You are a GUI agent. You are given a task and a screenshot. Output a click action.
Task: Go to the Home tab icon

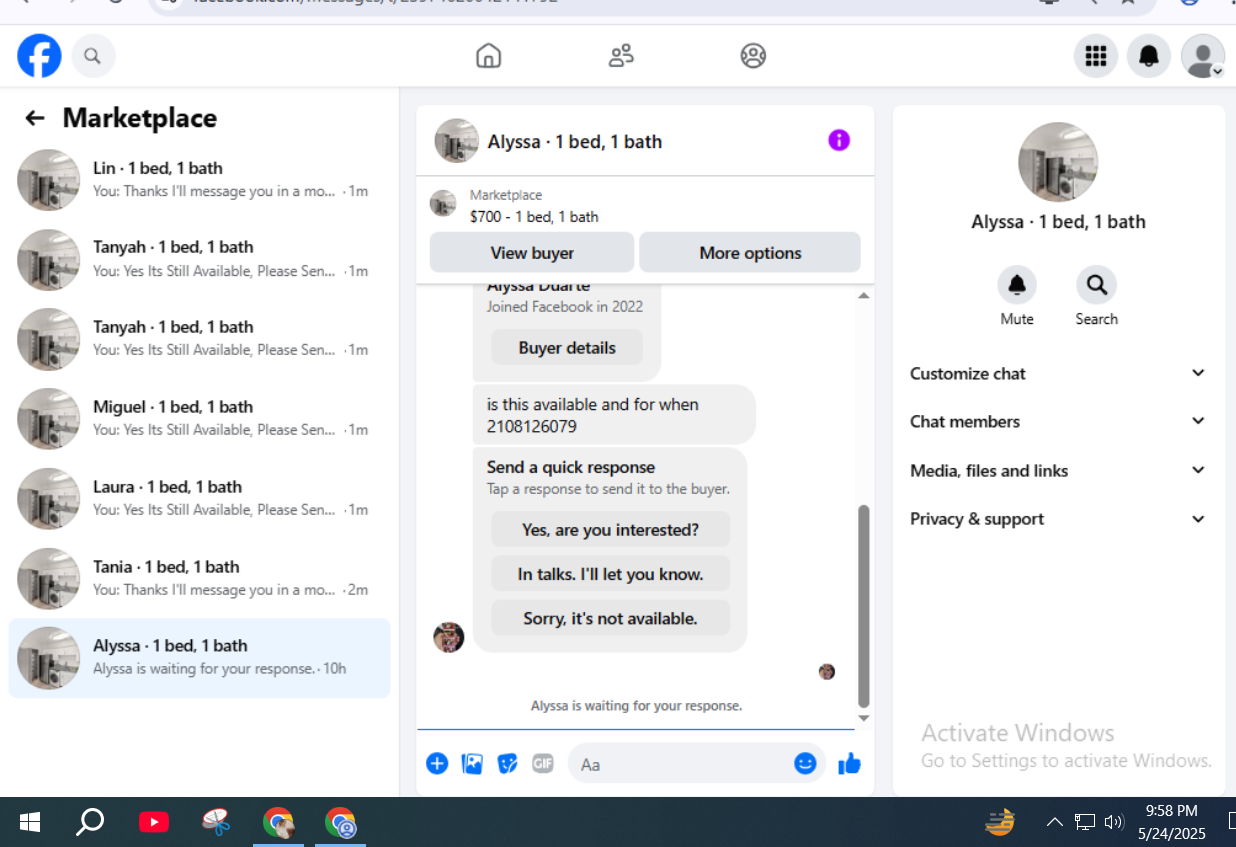tap(488, 56)
